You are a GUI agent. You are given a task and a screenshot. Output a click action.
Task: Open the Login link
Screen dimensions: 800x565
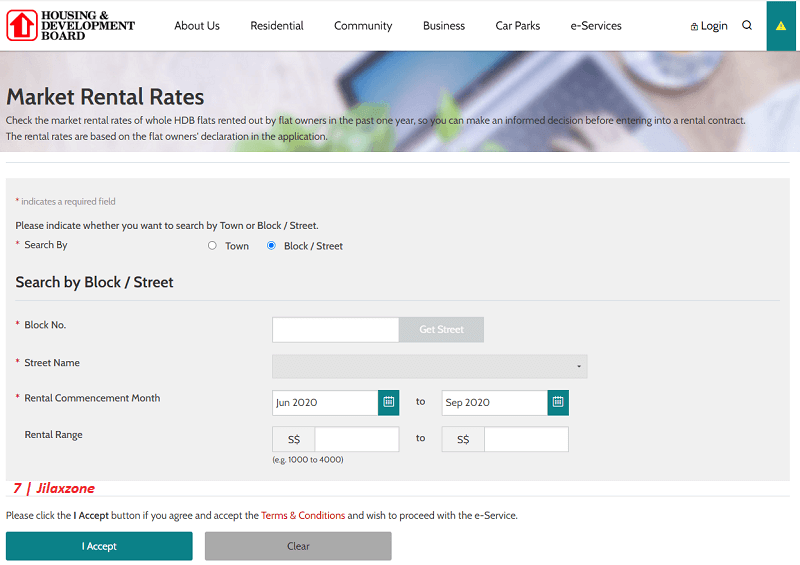[709, 26]
